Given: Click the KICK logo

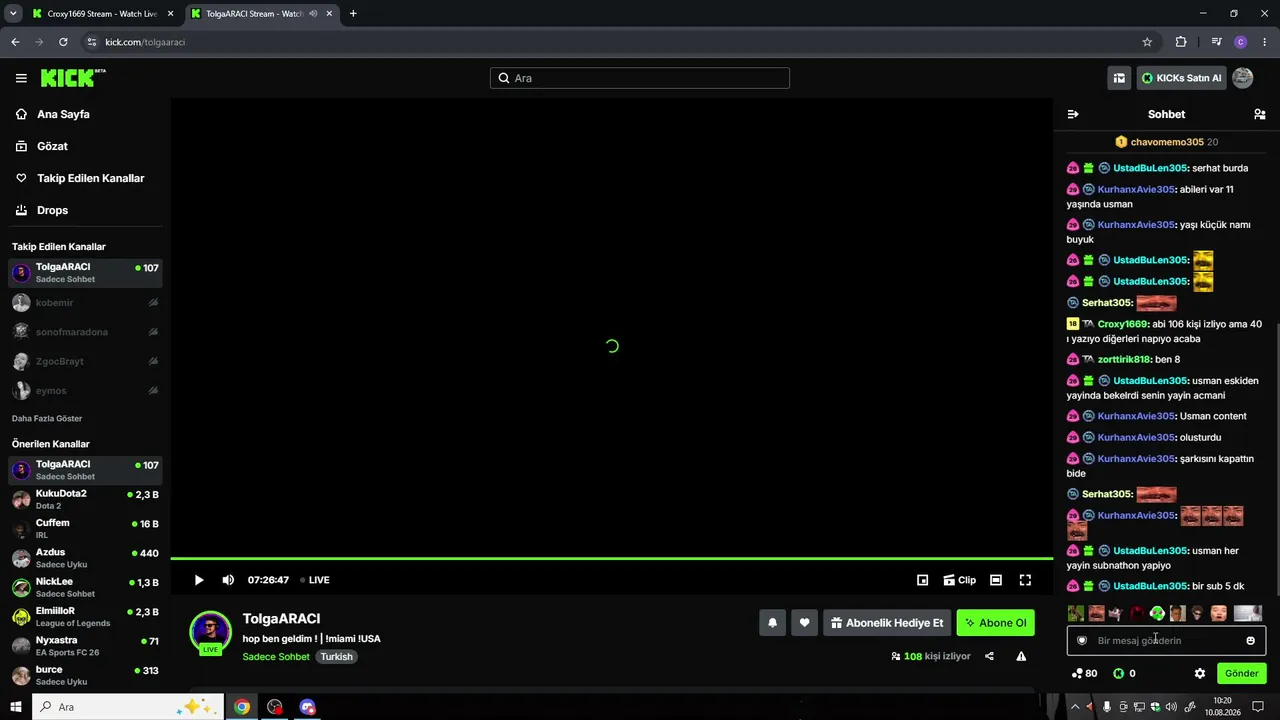Looking at the screenshot, I should coord(73,78).
